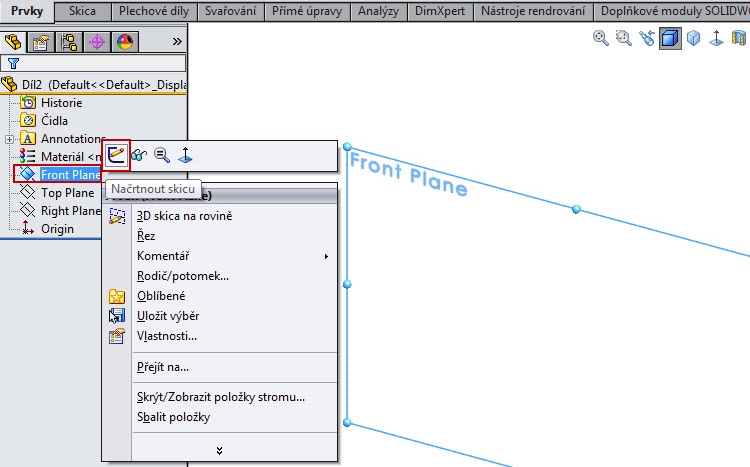The height and width of the screenshot is (467, 750).
Task: Select Historie in the feature tree
Action: (x=61, y=103)
